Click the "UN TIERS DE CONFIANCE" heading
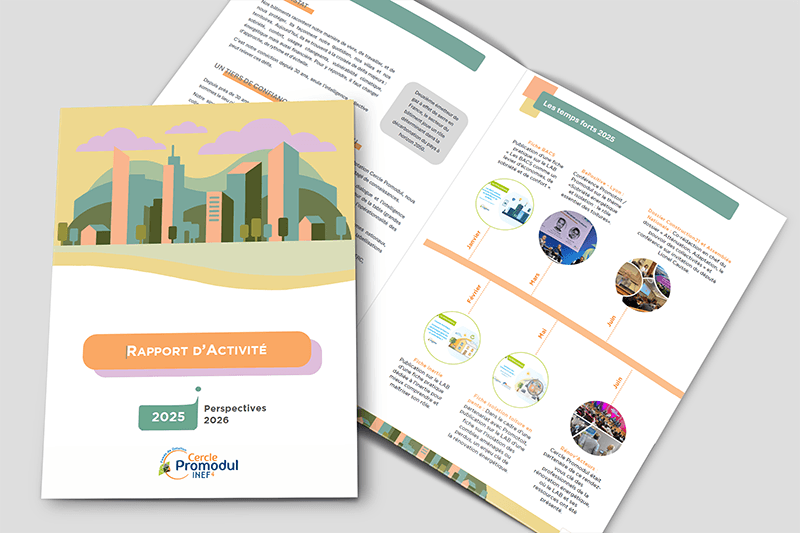 pos(250,82)
